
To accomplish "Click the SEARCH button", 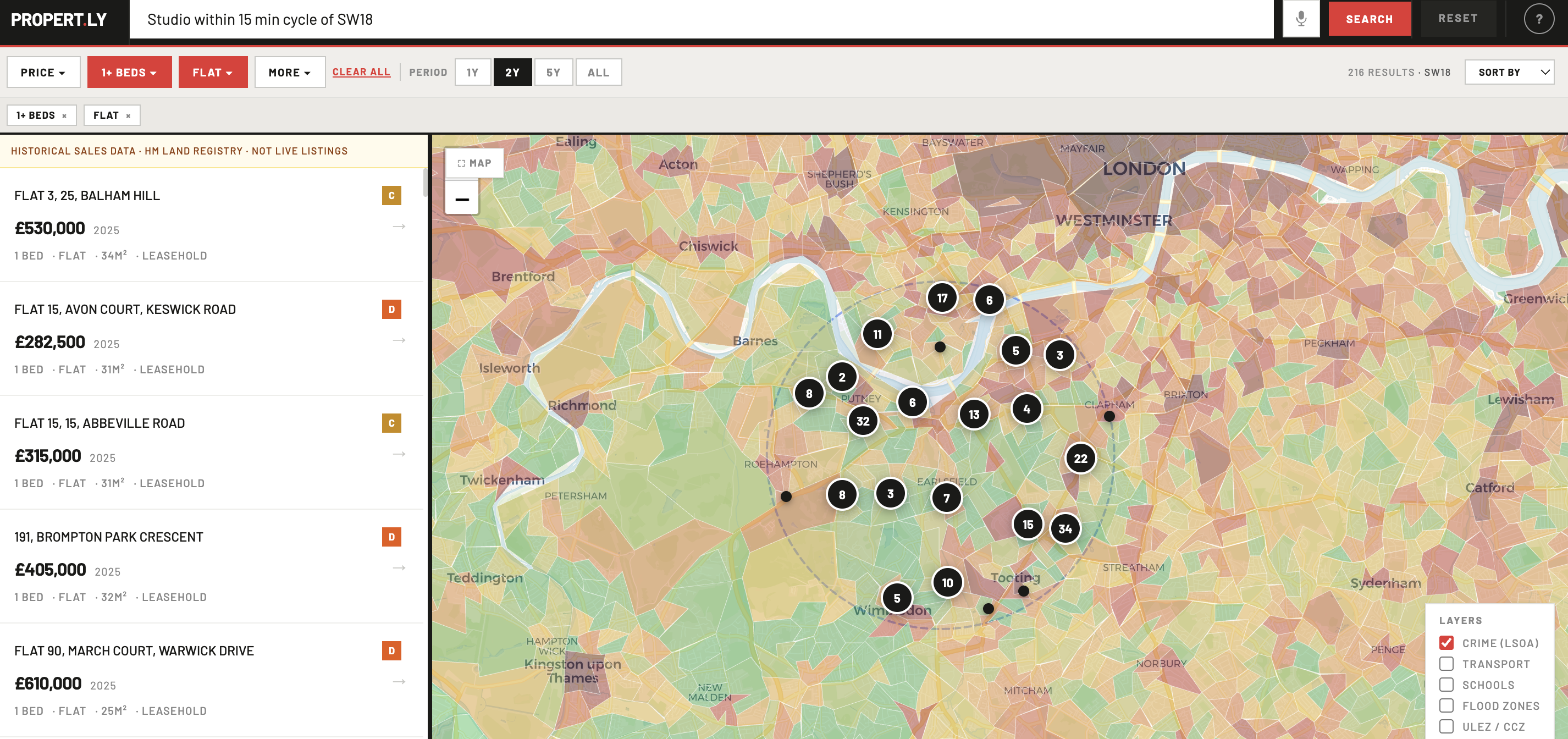I will point(1370,18).
